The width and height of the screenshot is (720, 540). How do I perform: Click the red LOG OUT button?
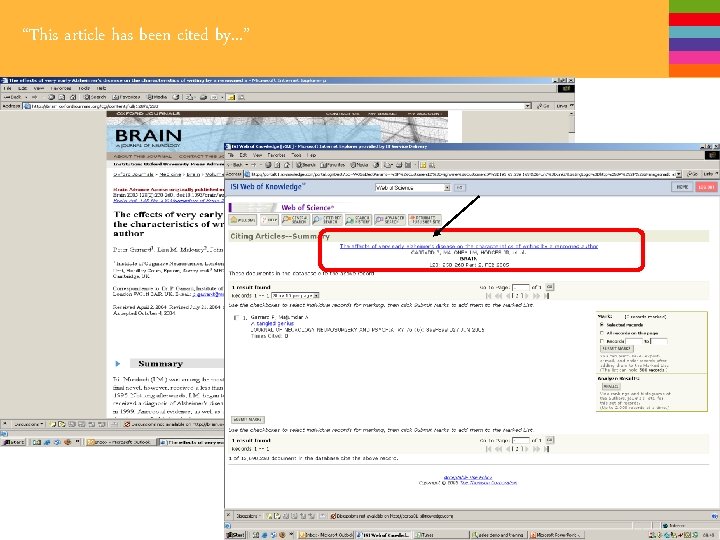706,187
